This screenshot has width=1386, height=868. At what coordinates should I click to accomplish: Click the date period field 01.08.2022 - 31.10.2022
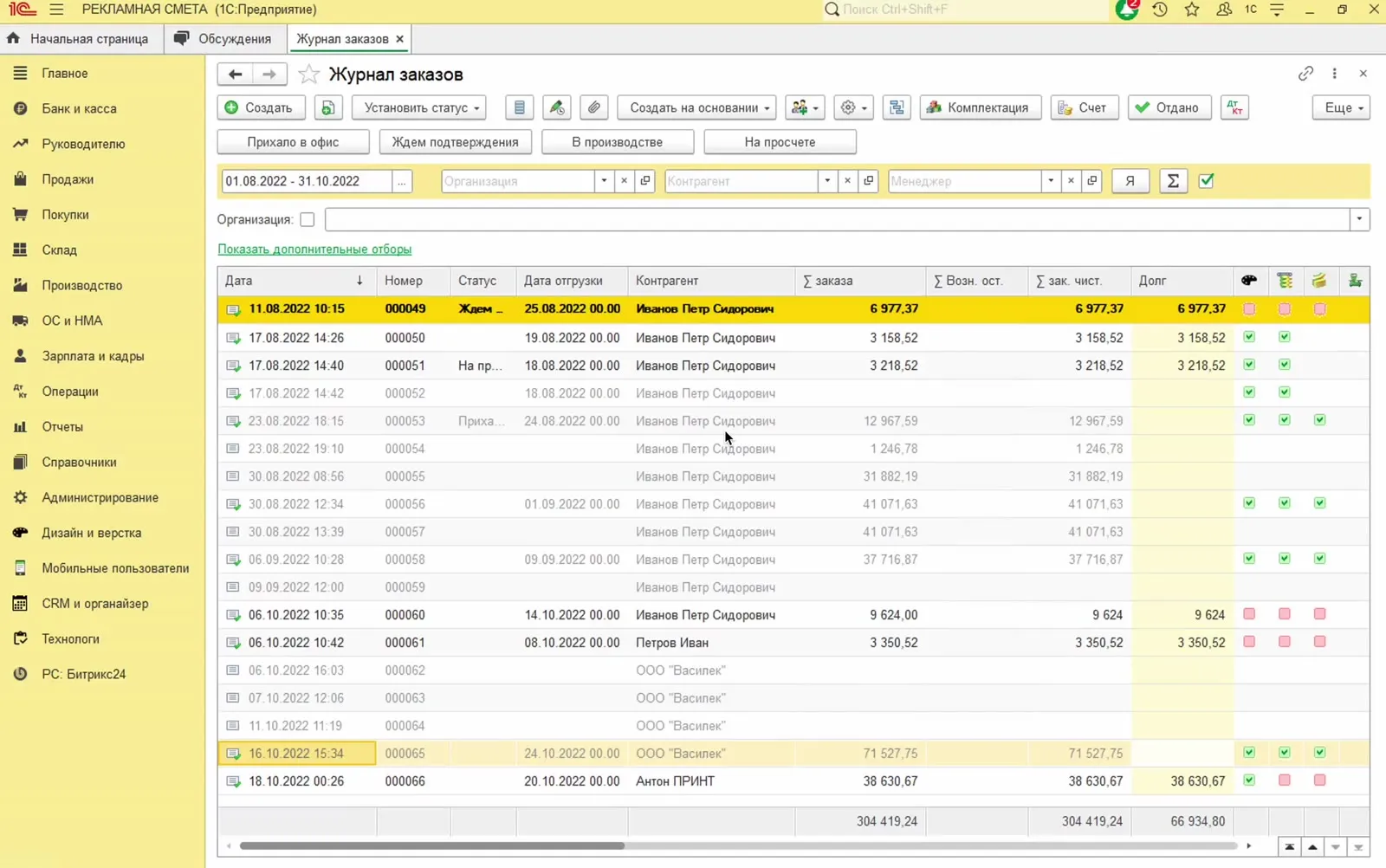click(308, 181)
